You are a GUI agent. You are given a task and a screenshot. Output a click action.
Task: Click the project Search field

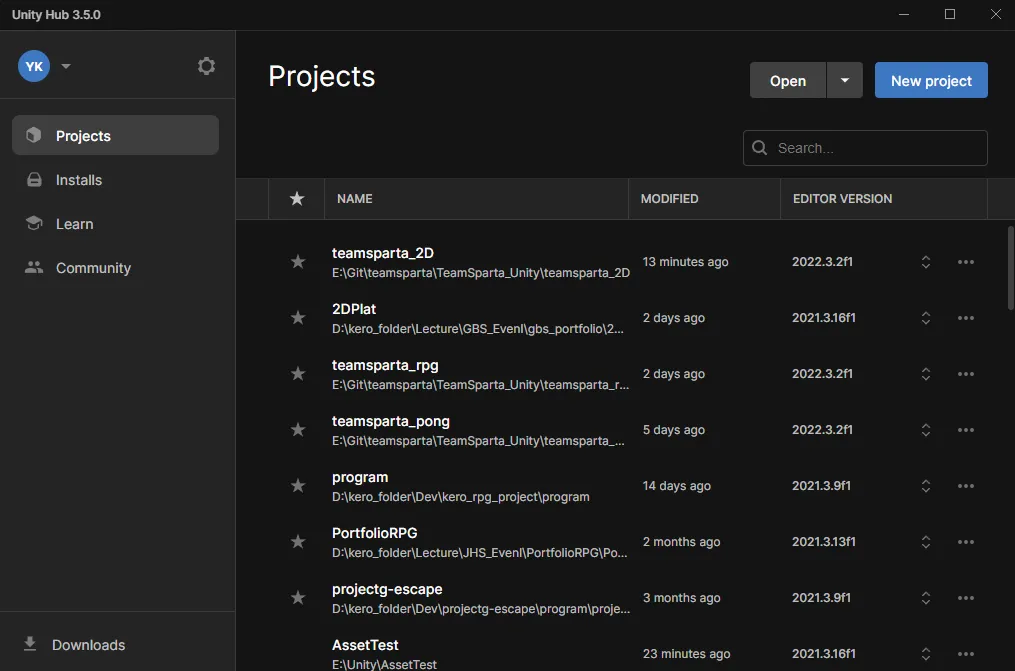coord(865,148)
